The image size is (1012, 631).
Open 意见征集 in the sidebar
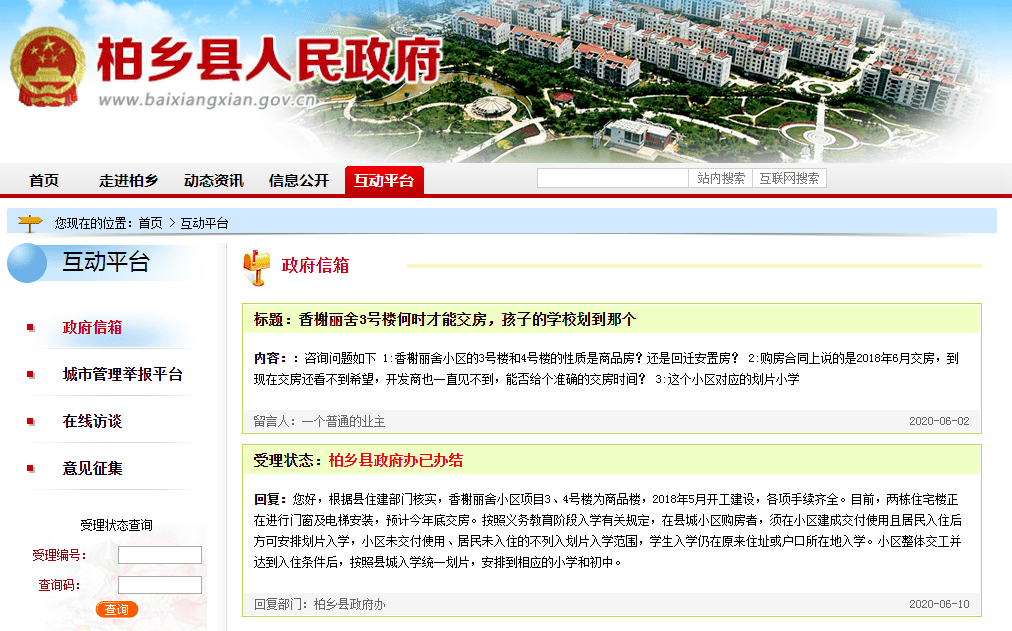(92, 469)
